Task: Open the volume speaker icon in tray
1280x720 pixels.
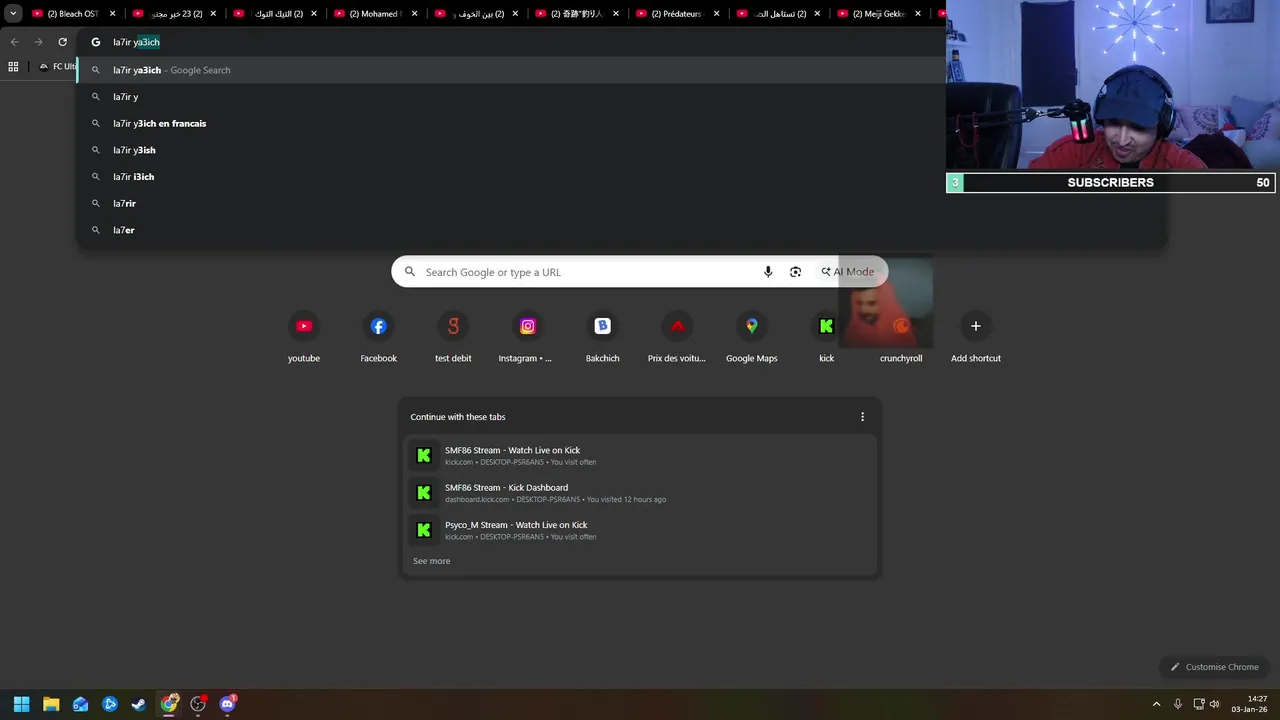Action: click(x=1215, y=704)
